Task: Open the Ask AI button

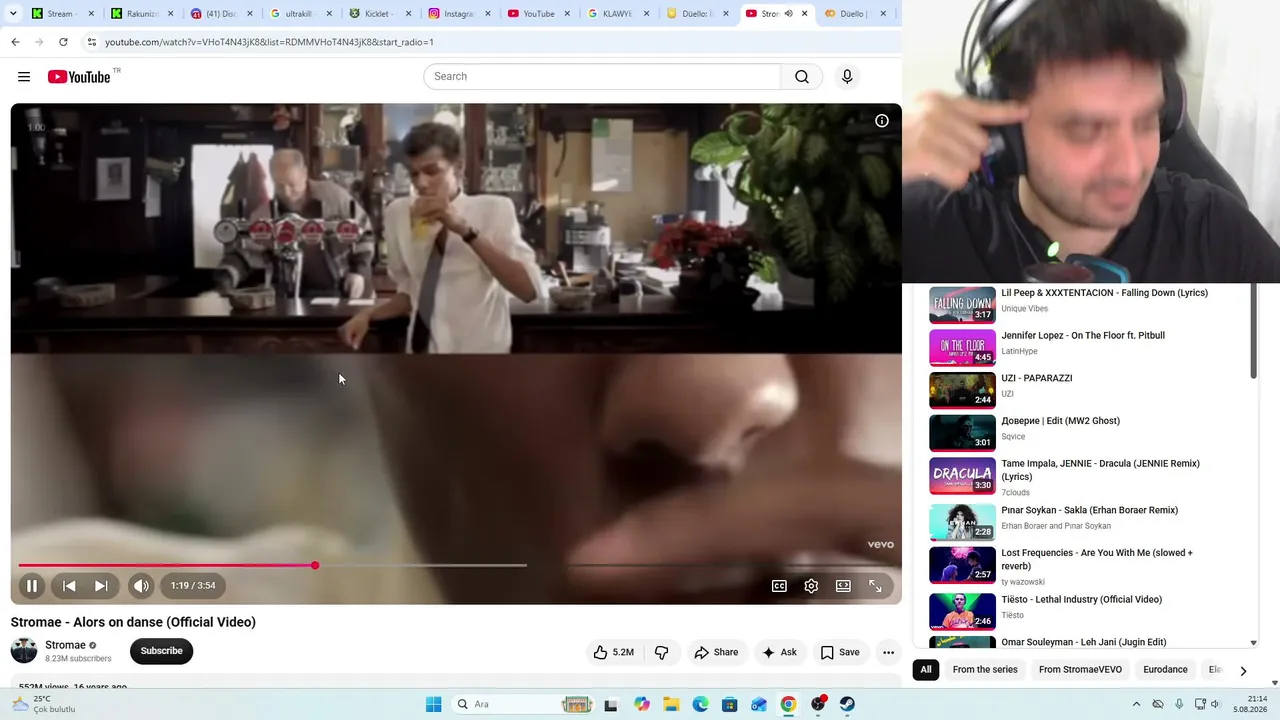Action: [779, 652]
